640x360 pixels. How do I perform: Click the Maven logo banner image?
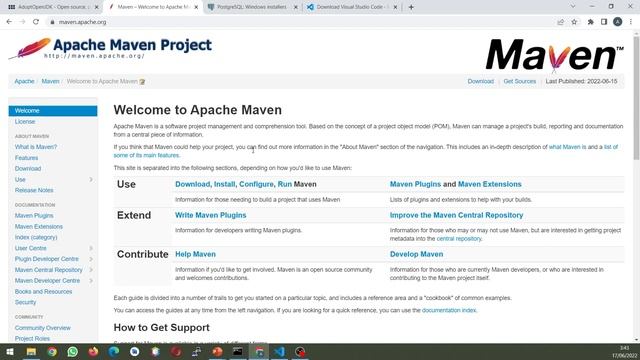pyautogui.click(x=554, y=55)
